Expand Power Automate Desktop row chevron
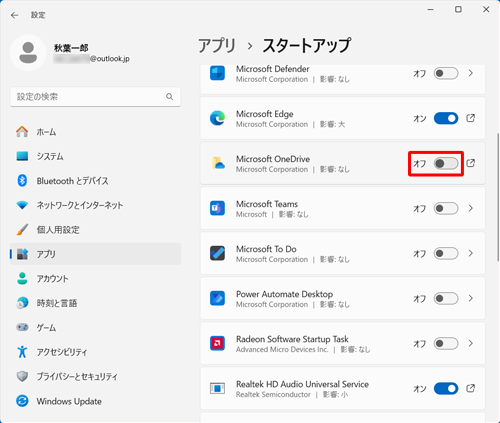Screen dimensions: 500x423 (471, 298)
